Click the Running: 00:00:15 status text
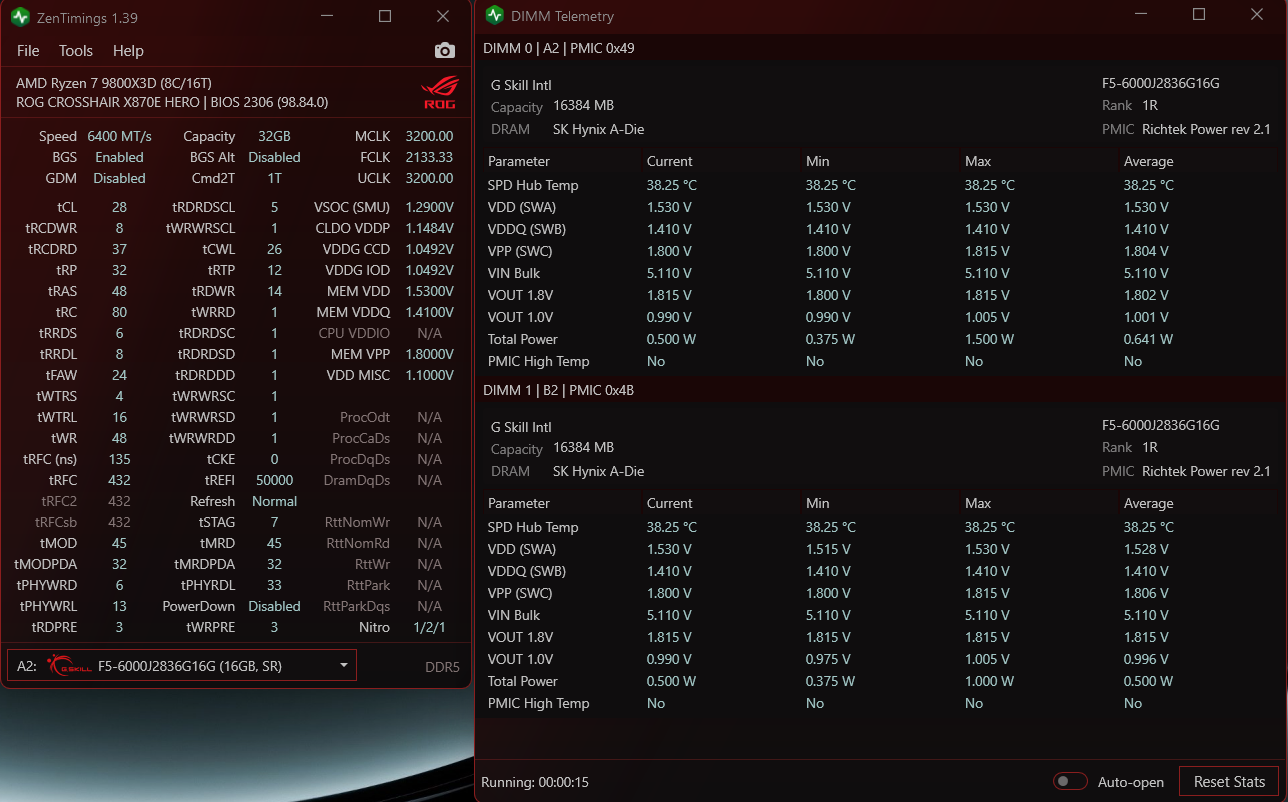The height and width of the screenshot is (802, 1288). [x=535, y=782]
